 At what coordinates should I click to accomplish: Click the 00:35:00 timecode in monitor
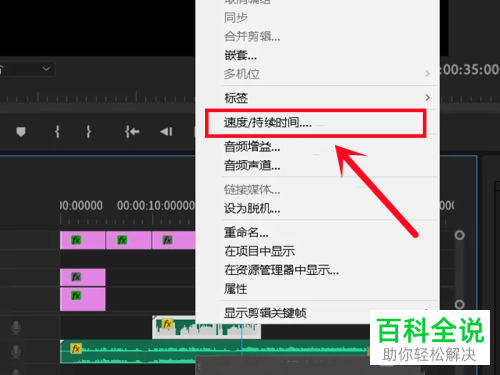(469, 70)
